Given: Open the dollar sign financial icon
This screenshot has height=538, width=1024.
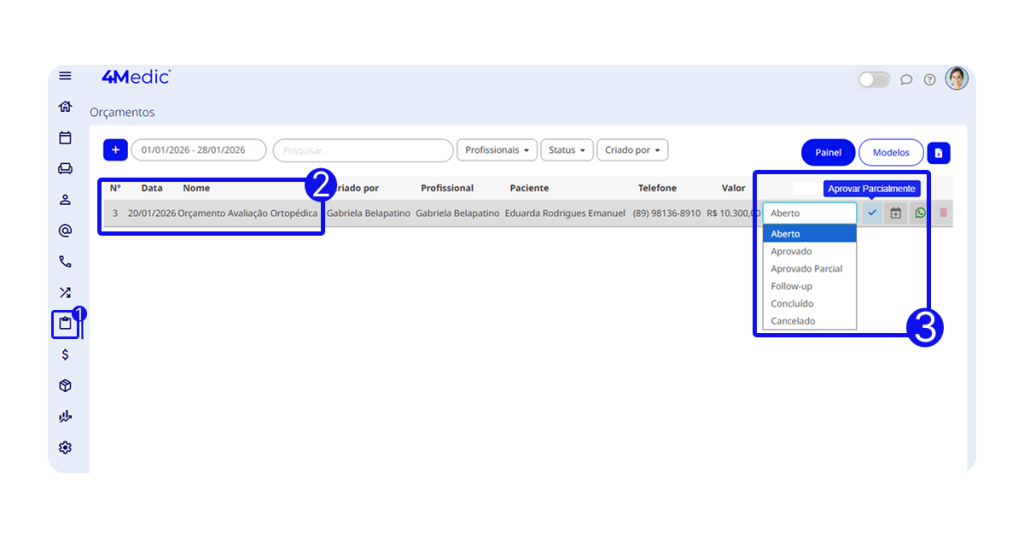Looking at the screenshot, I should pos(65,355).
